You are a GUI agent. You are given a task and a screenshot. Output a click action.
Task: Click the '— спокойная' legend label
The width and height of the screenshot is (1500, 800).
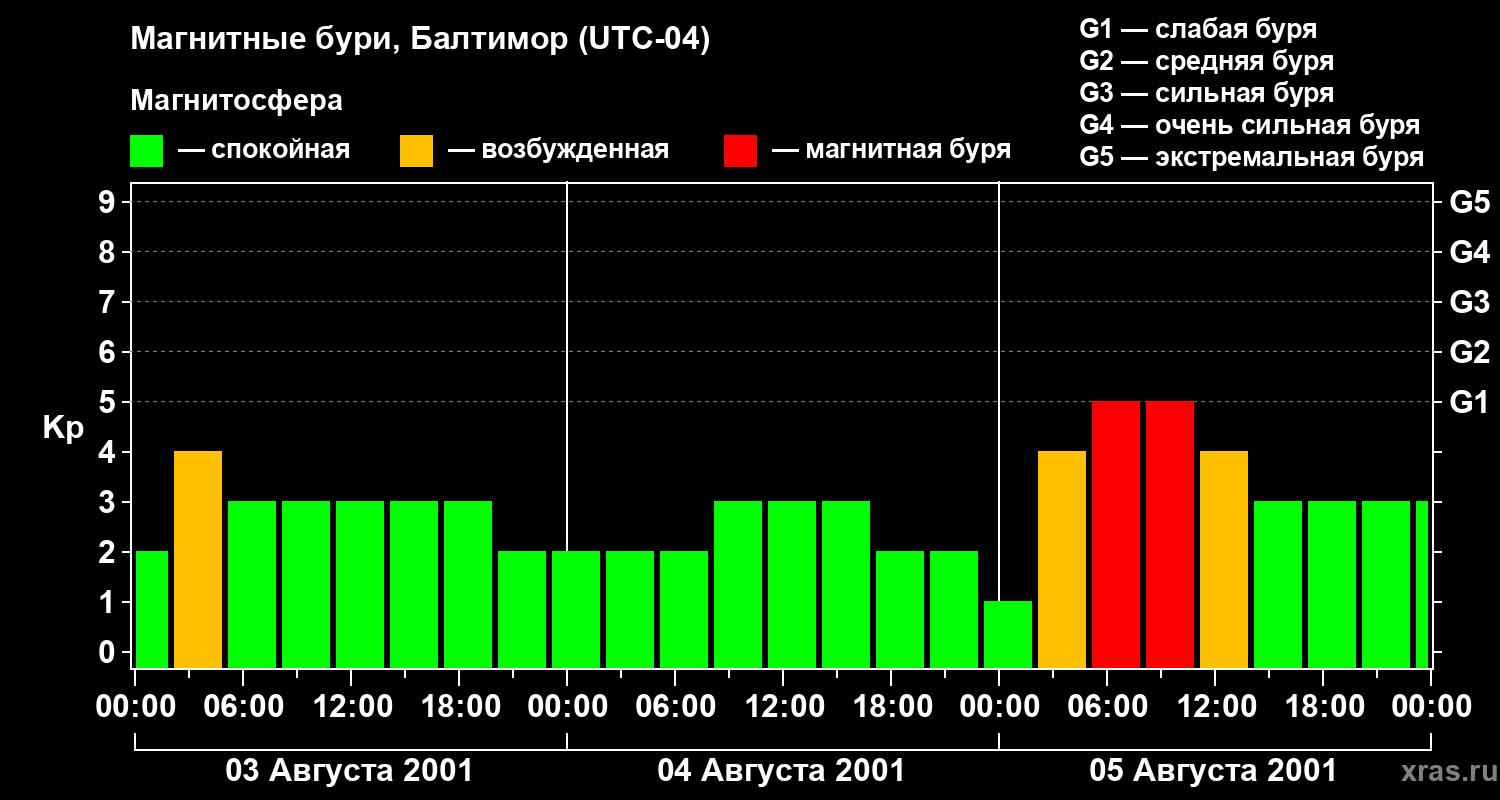264,150
